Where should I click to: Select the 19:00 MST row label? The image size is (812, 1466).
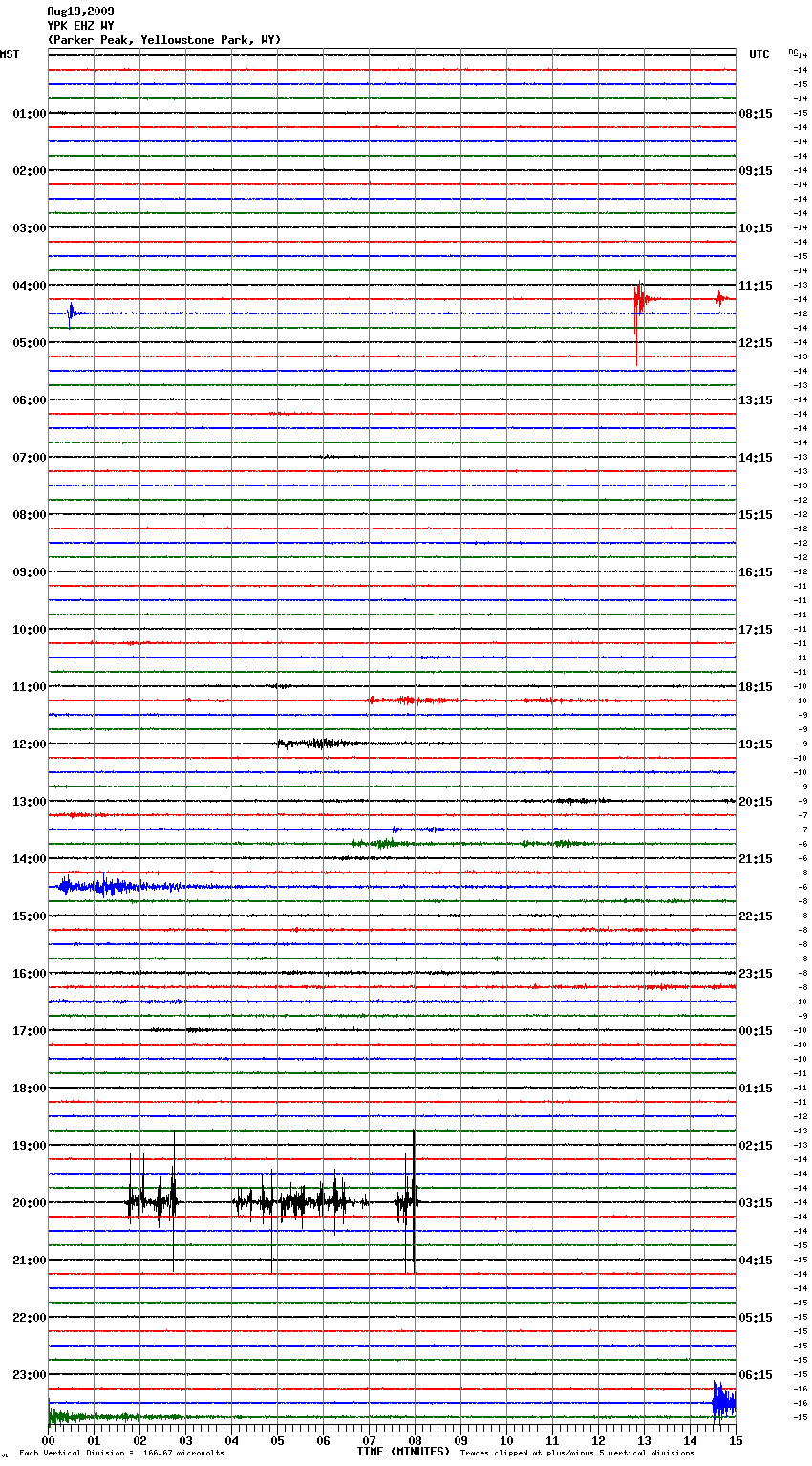coord(30,1146)
